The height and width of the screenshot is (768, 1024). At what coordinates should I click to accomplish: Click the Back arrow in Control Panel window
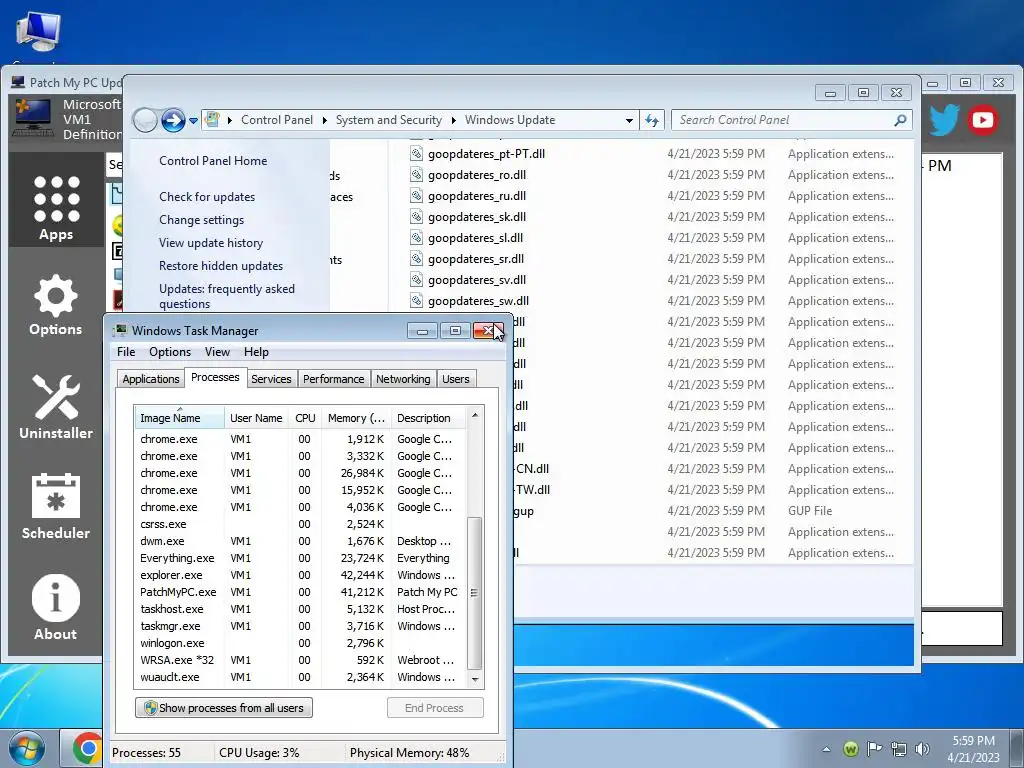pyautogui.click(x=145, y=120)
